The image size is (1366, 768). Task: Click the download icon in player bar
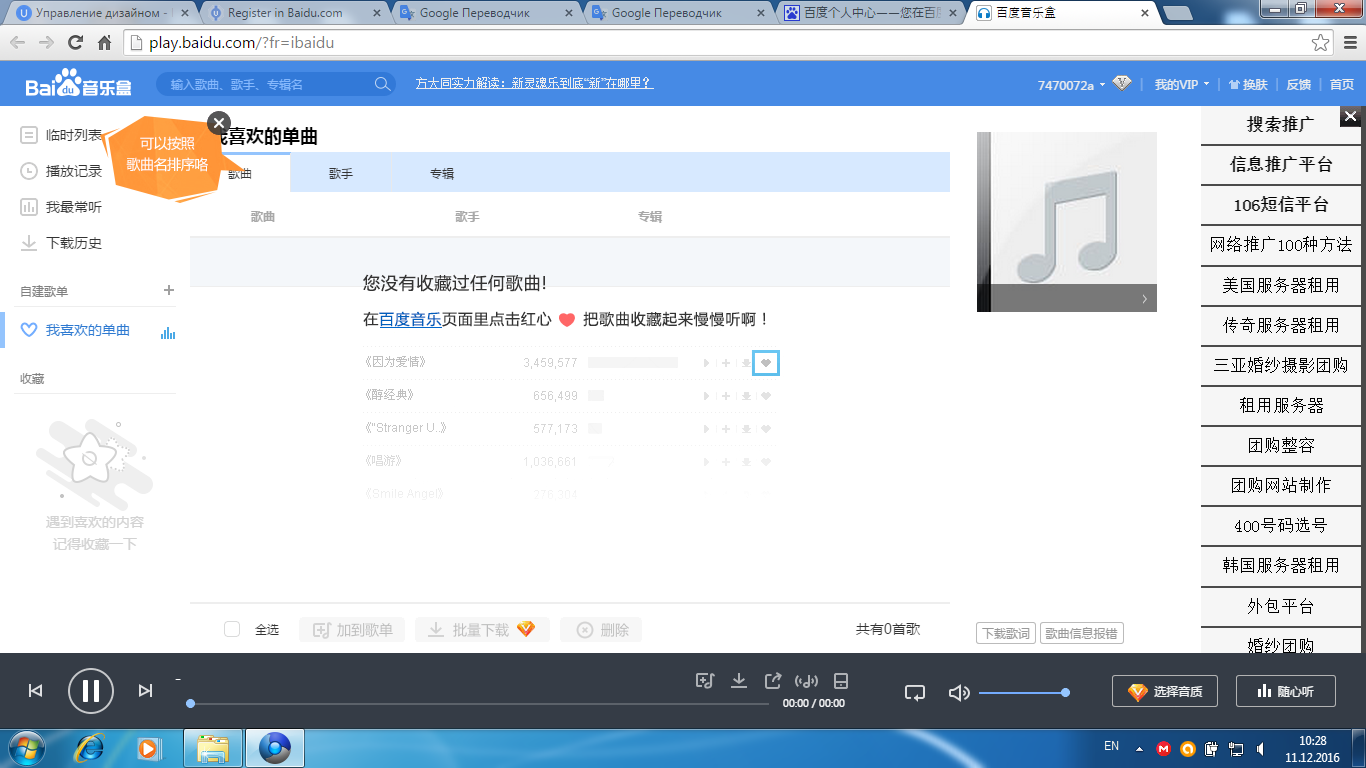739,681
